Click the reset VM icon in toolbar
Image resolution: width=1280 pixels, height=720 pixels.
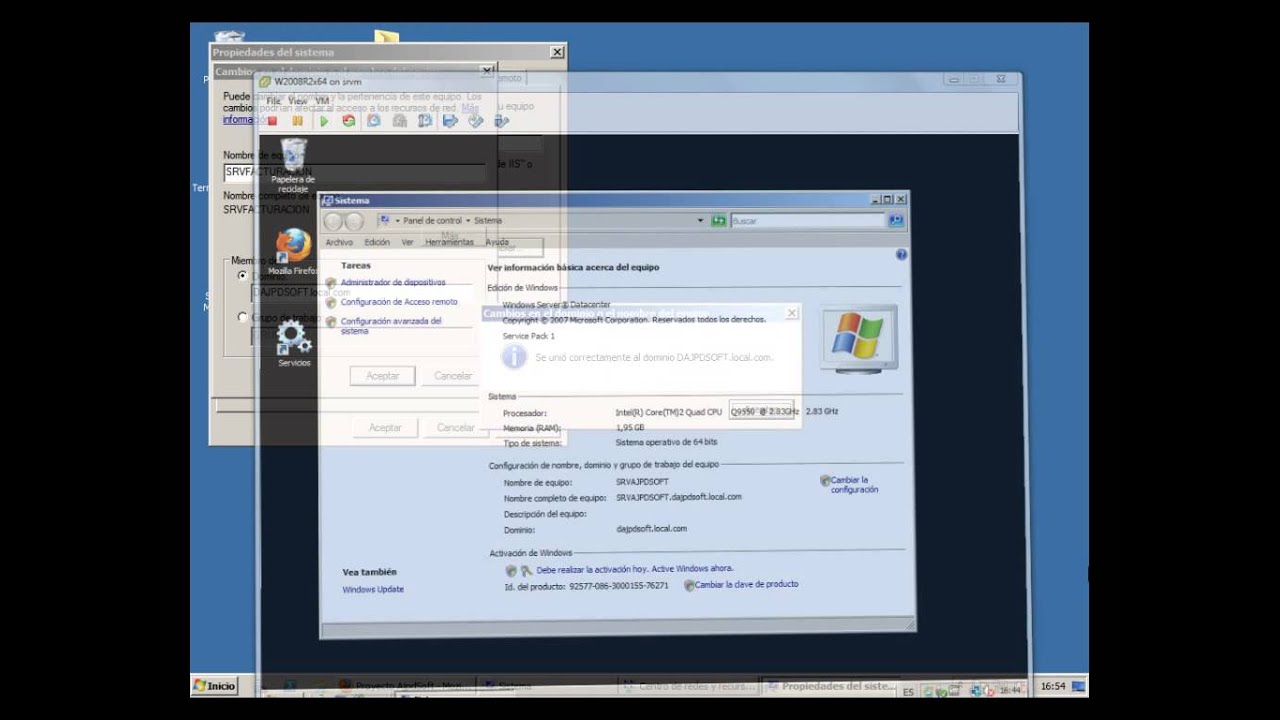(348, 121)
